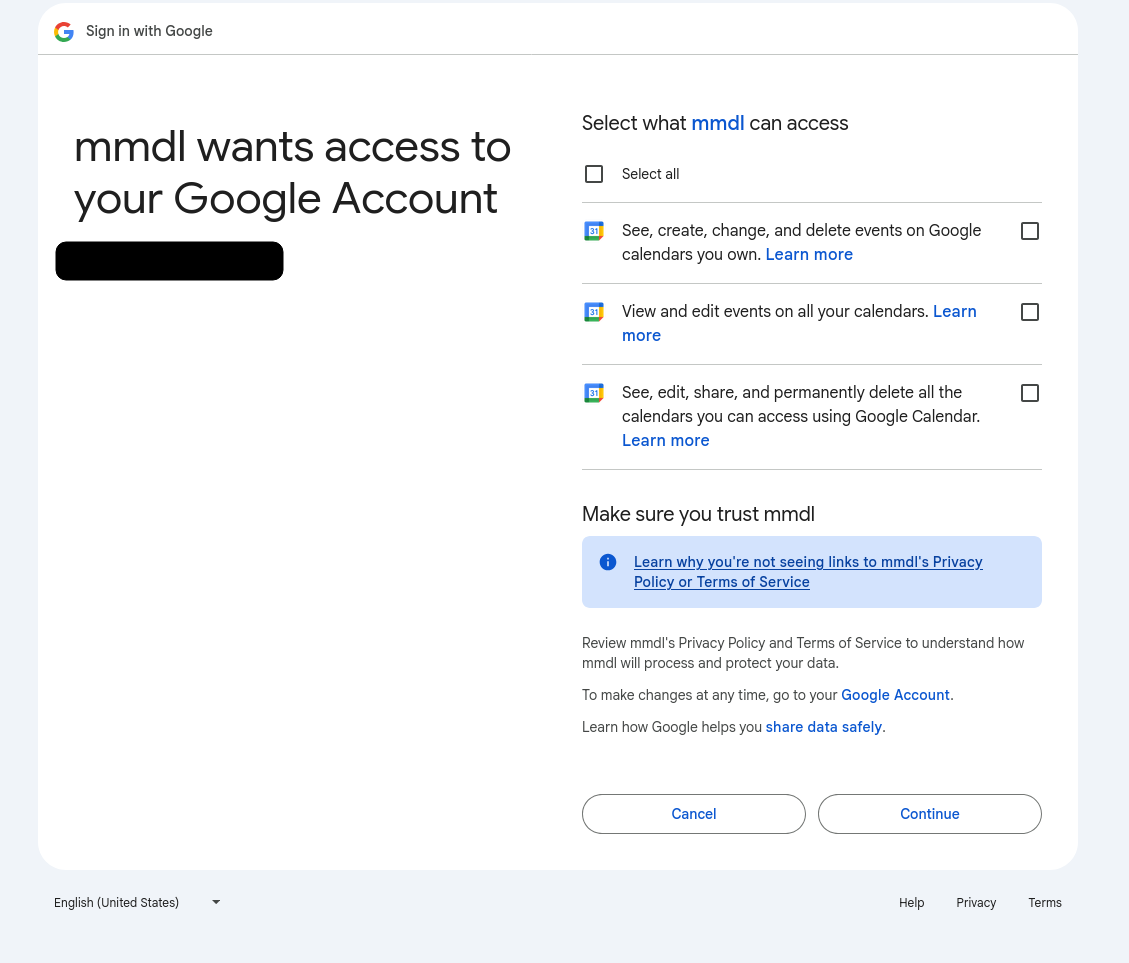Open the share data safely link
The image size is (1129, 963).
(x=824, y=727)
